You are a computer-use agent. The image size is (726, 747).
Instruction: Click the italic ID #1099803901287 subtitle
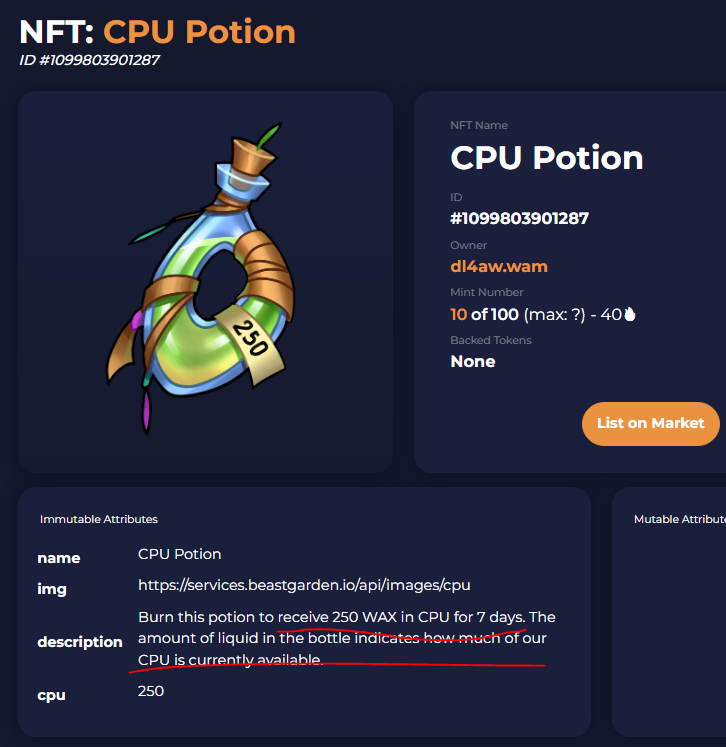90,60
